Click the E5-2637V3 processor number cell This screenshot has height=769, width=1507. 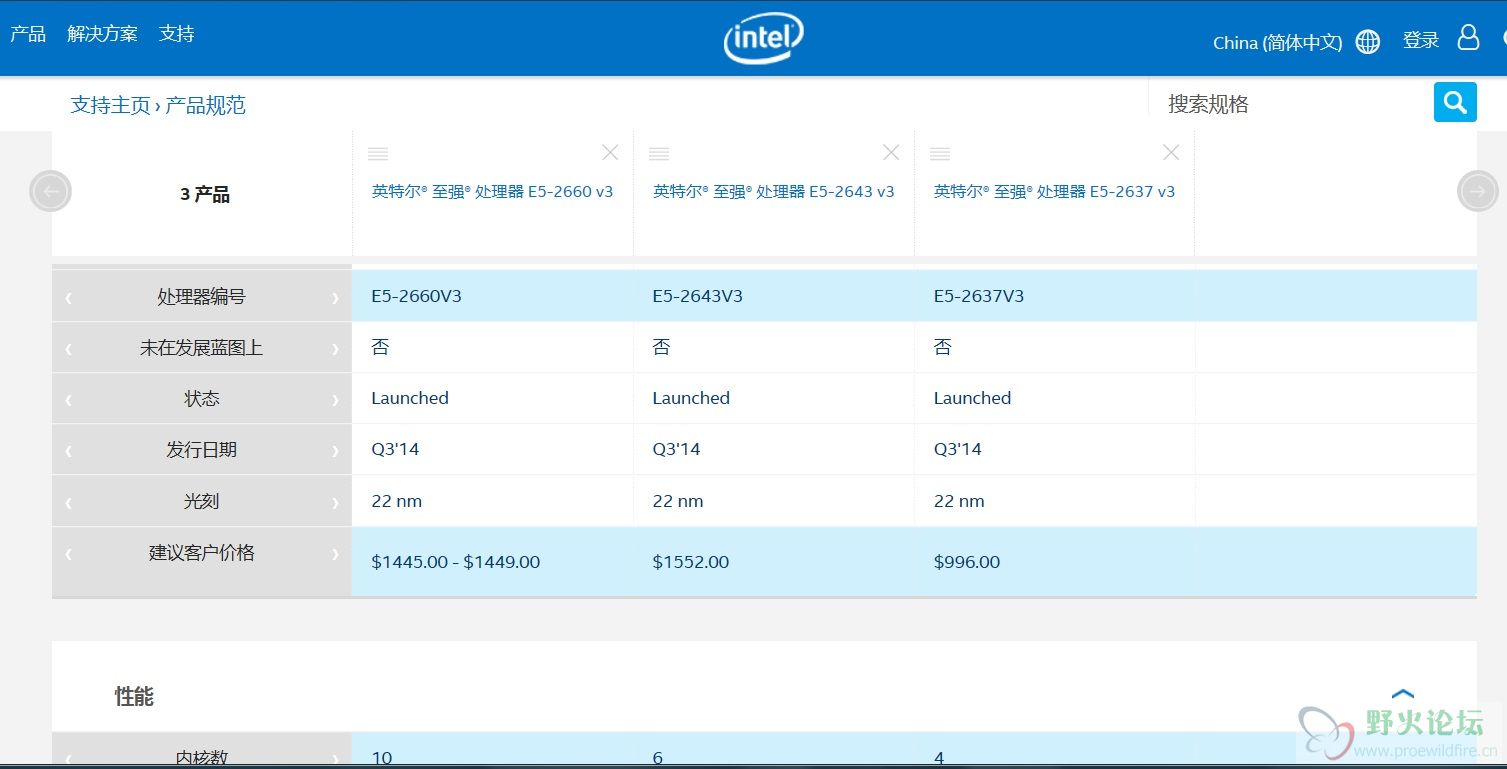[978, 296]
